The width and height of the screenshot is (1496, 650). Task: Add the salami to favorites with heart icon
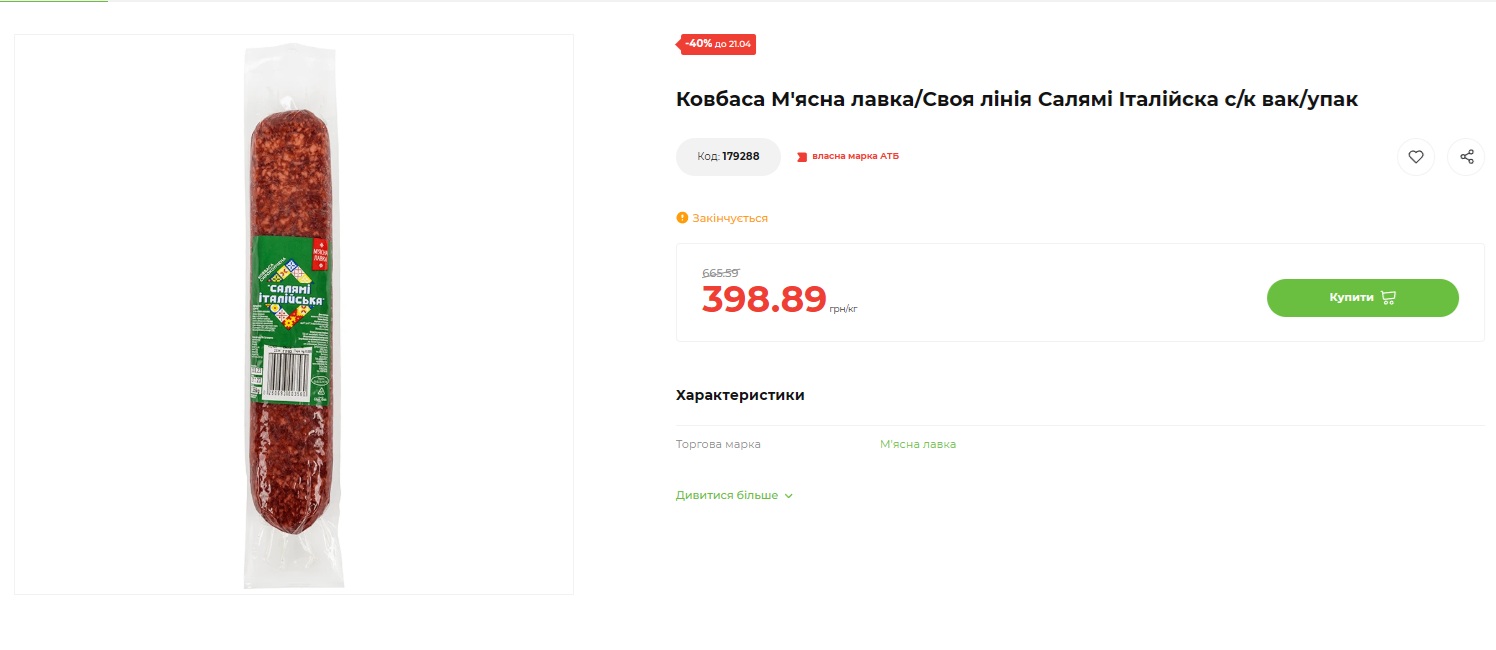tap(1415, 157)
